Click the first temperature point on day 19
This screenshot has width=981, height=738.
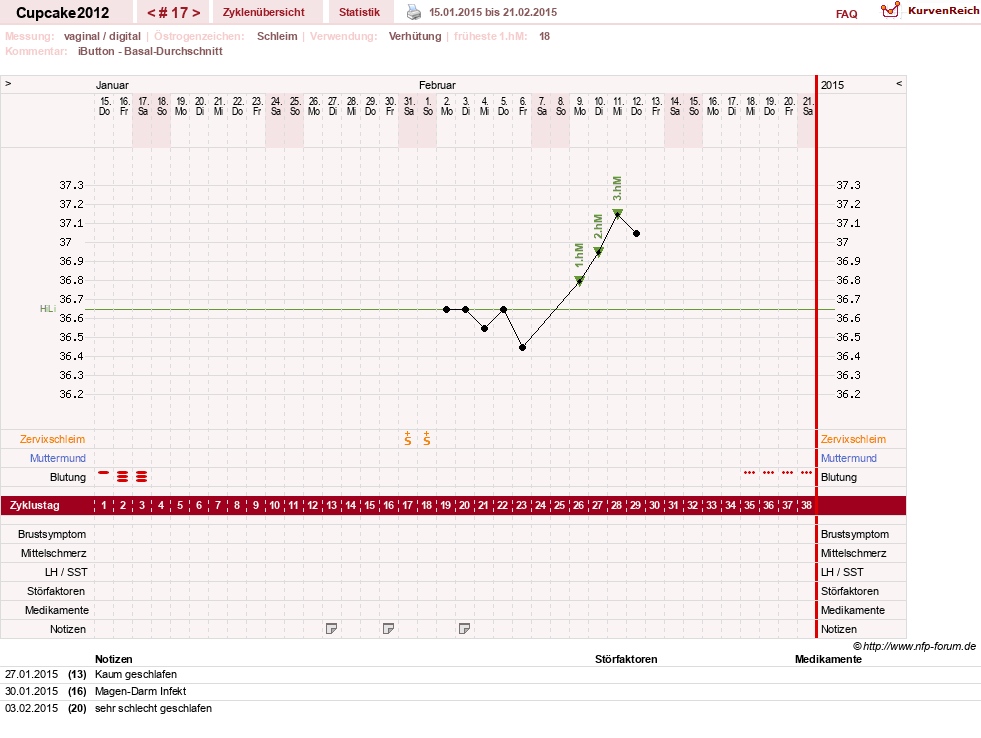click(x=447, y=310)
